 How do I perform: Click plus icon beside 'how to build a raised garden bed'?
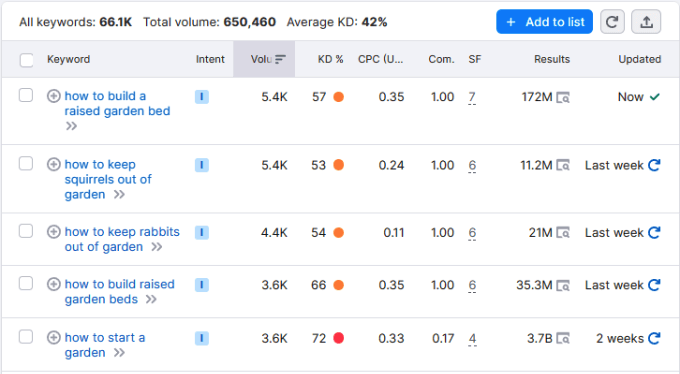(53, 96)
